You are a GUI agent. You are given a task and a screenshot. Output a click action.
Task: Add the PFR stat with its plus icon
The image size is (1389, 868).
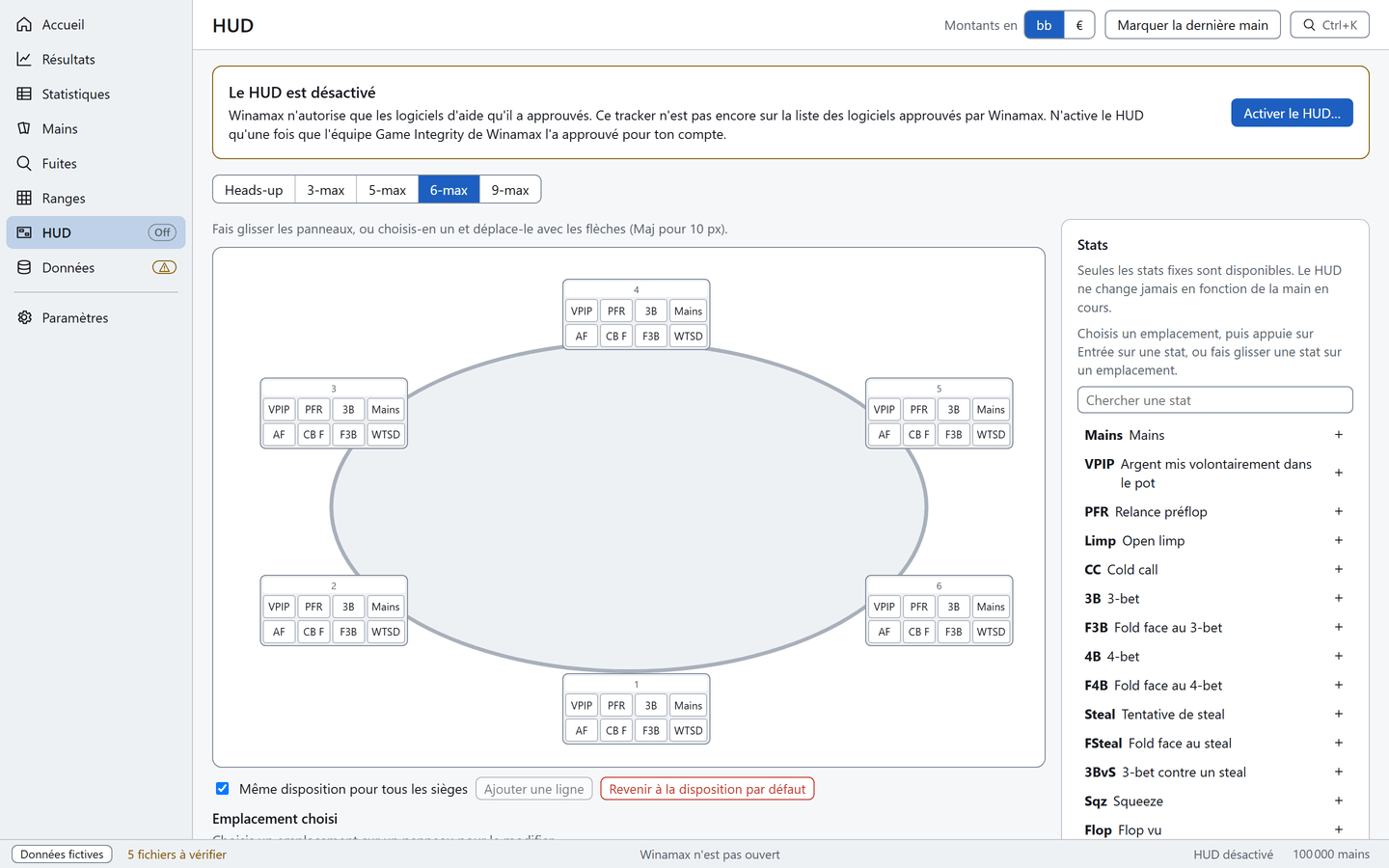pyautogui.click(x=1339, y=511)
